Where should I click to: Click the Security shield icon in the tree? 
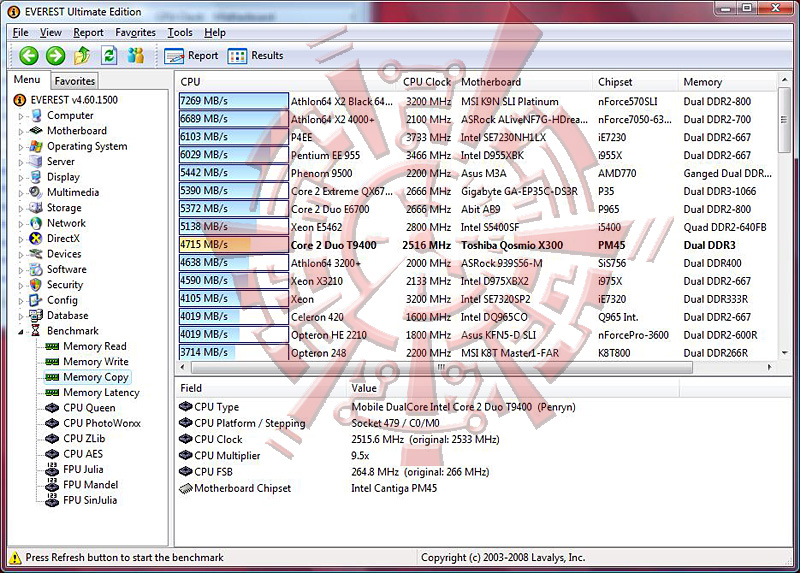[x=36, y=285]
